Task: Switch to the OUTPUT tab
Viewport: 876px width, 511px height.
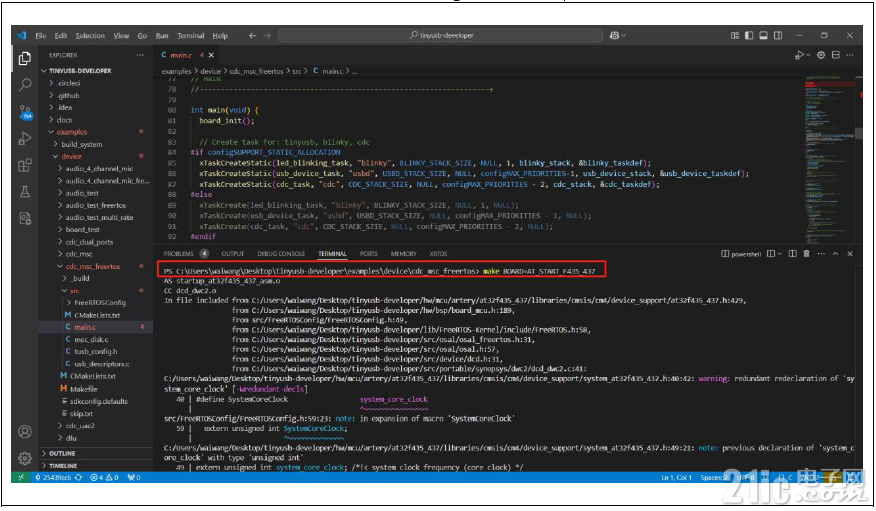Action: [x=233, y=254]
